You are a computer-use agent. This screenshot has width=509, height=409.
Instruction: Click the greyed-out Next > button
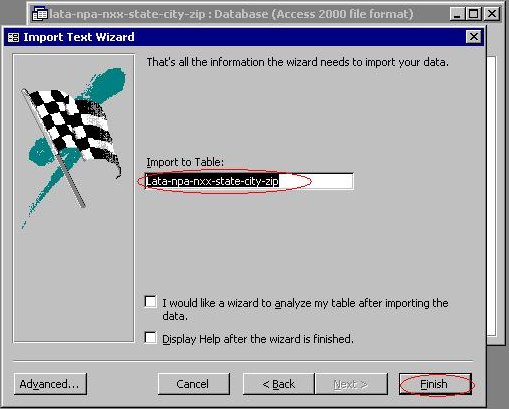(351, 384)
